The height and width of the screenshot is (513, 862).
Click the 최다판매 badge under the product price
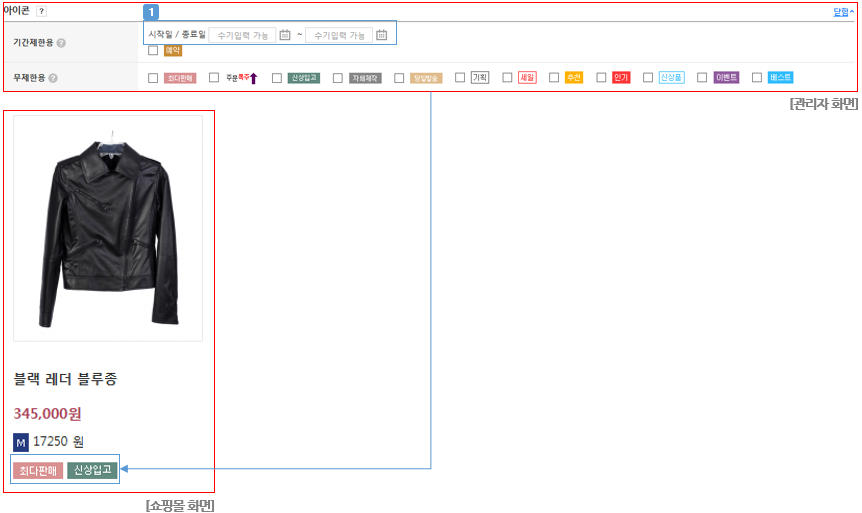(x=38, y=471)
